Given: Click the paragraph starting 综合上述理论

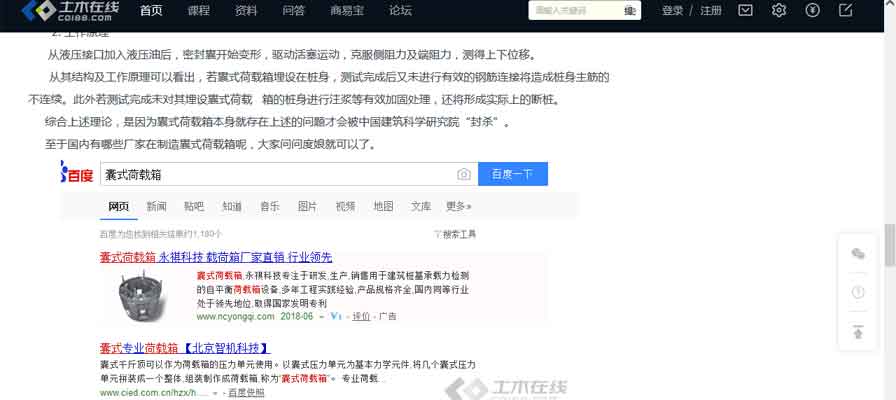Looking at the screenshot, I should coord(278,122).
